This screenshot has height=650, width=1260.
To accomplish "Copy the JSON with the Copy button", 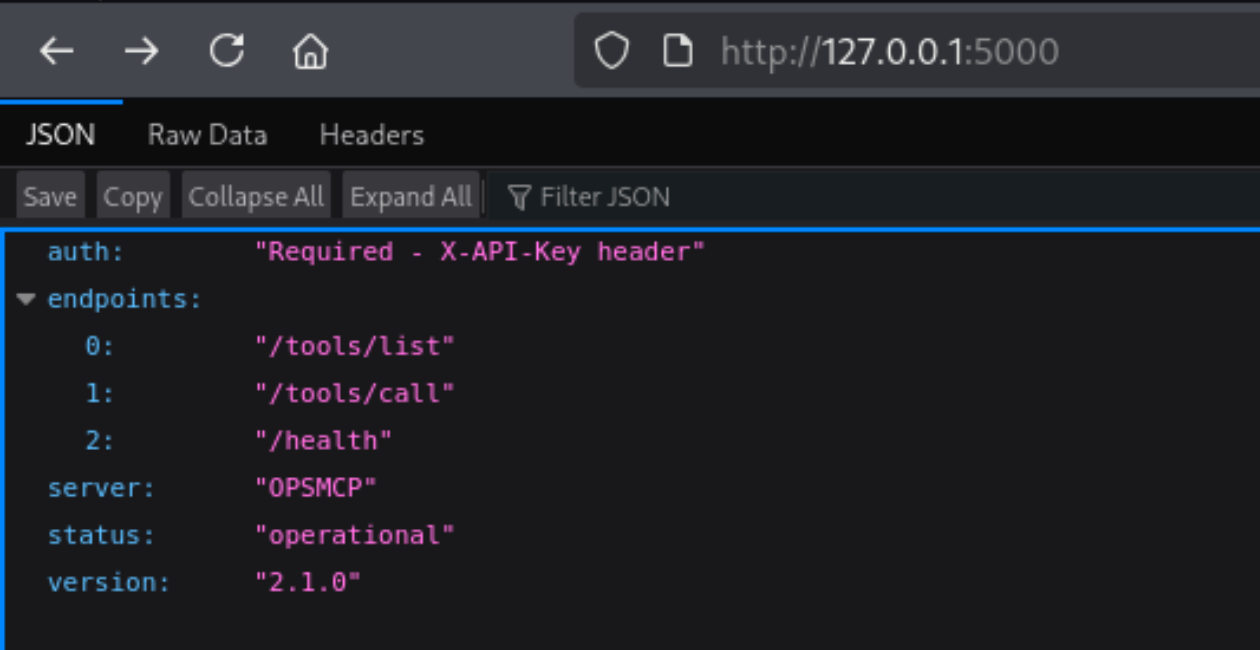I will 133,197.
